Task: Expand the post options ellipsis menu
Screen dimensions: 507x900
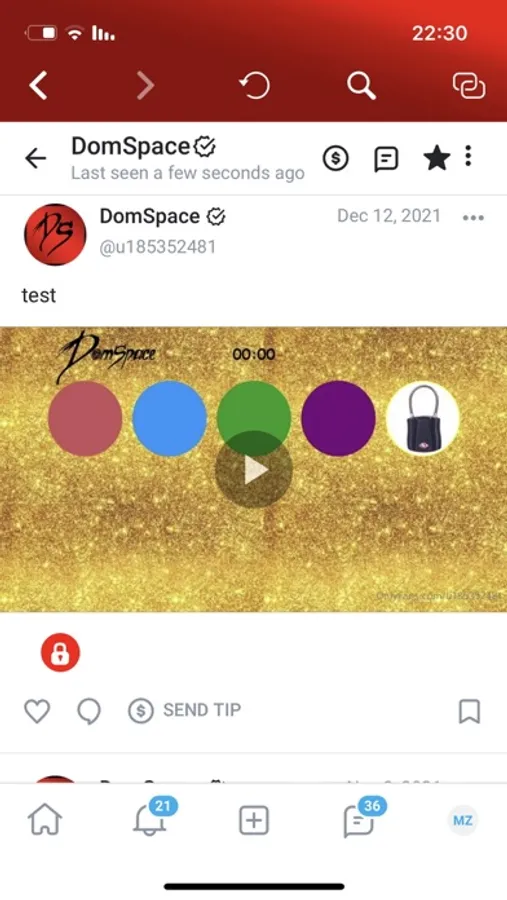Action: [473, 218]
